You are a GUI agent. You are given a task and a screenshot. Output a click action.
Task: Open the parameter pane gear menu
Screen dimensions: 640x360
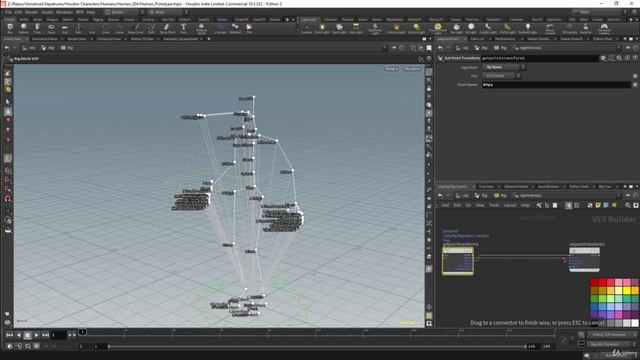click(x=603, y=58)
